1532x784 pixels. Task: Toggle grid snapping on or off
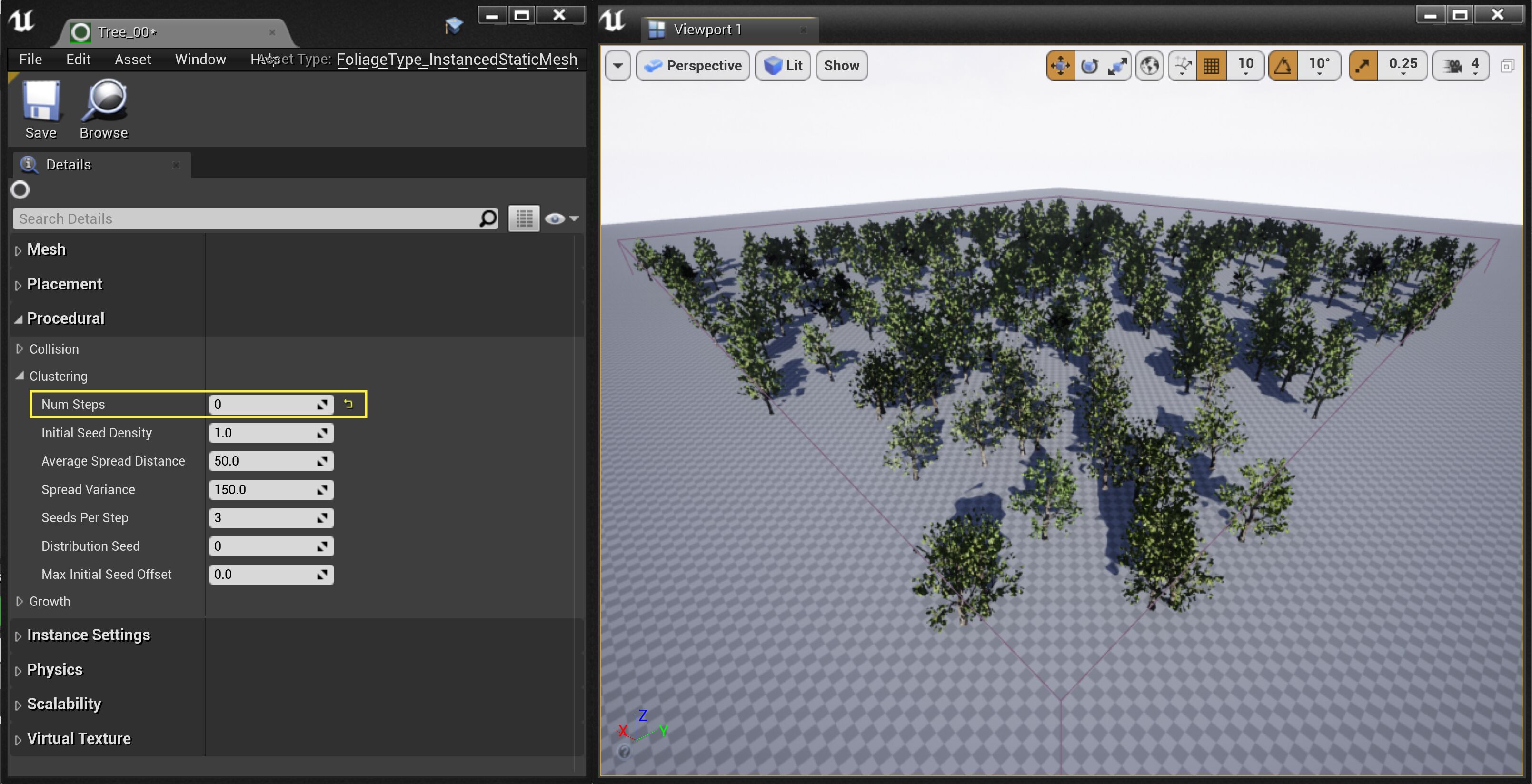click(1211, 65)
